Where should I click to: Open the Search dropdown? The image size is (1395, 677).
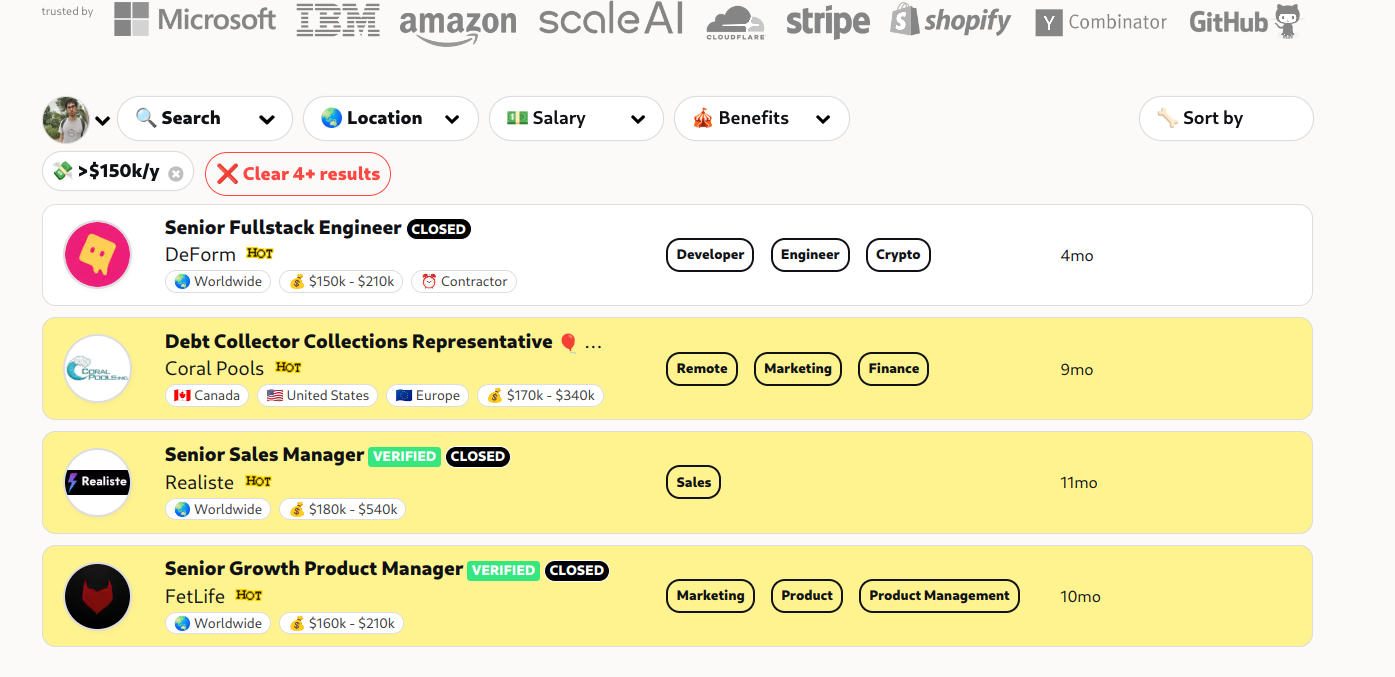click(205, 119)
